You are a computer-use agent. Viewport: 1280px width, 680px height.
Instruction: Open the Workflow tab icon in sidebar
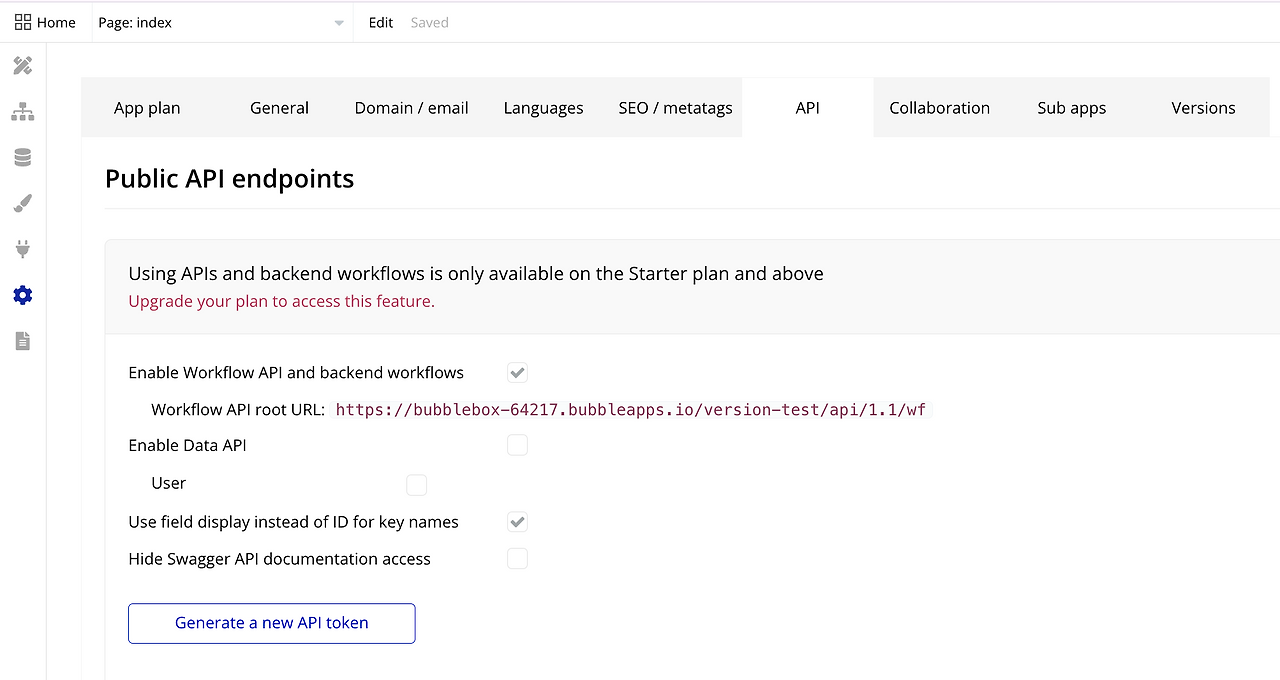click(x=22, y=112)
